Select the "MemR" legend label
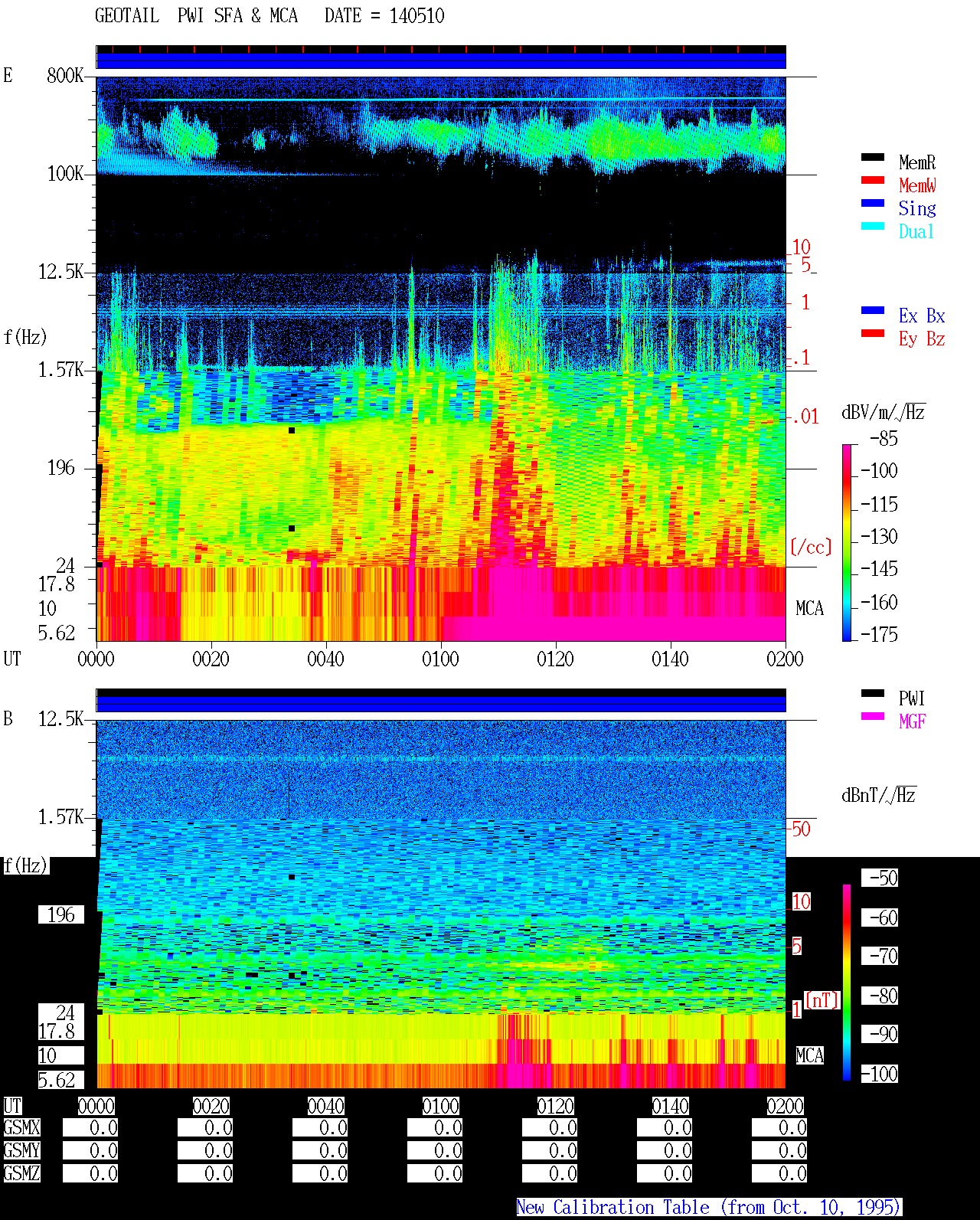This screenshot has width=980, height=1220. tap(917, 162)
